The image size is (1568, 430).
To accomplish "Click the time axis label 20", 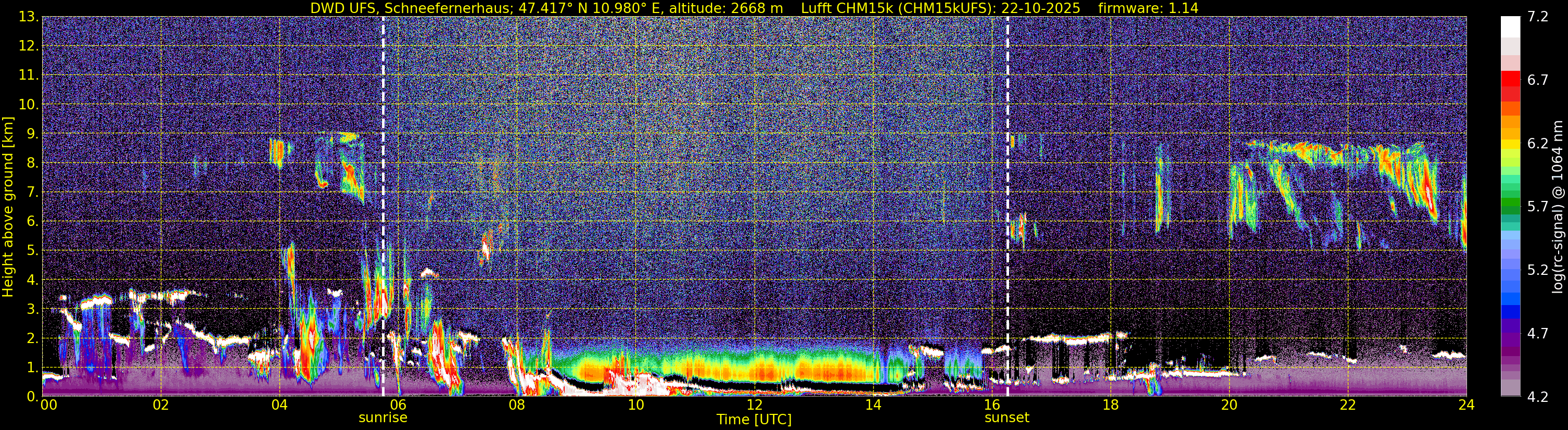I will (1229, 405).
